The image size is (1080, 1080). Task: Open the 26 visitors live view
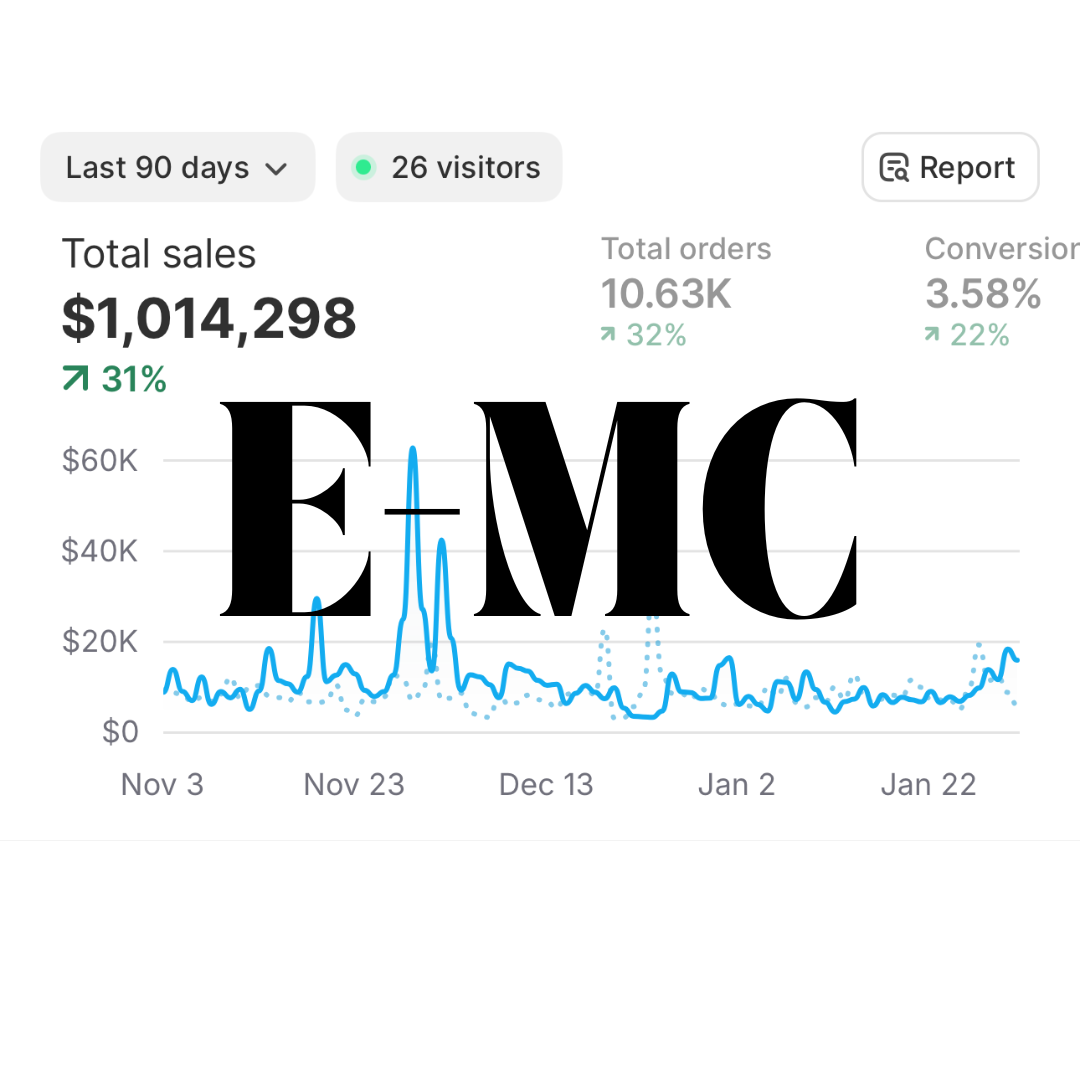click(x=449, y=167)
